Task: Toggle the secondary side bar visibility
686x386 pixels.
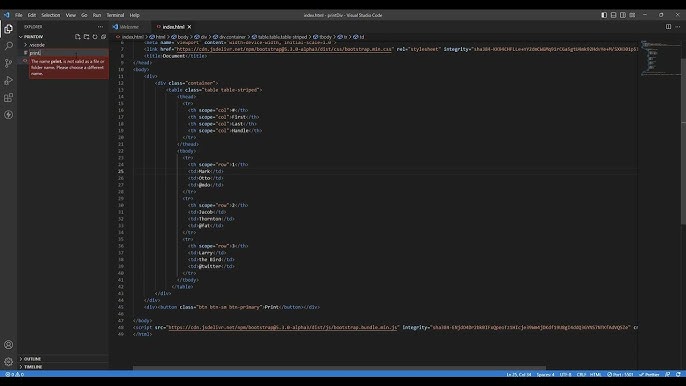Action: point(623,15)
